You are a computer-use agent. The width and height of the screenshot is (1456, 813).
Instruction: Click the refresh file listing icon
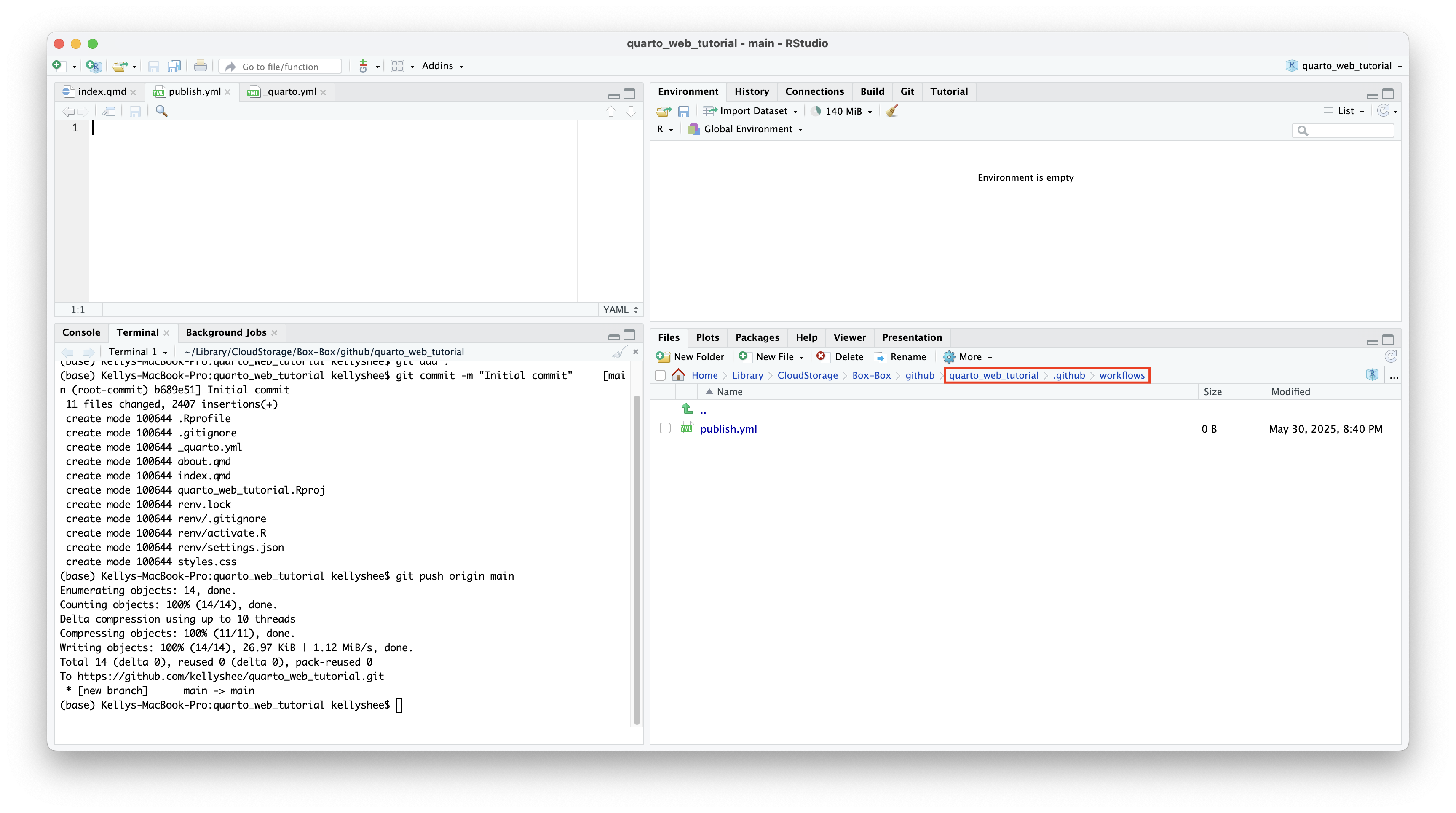(1390, 356)
